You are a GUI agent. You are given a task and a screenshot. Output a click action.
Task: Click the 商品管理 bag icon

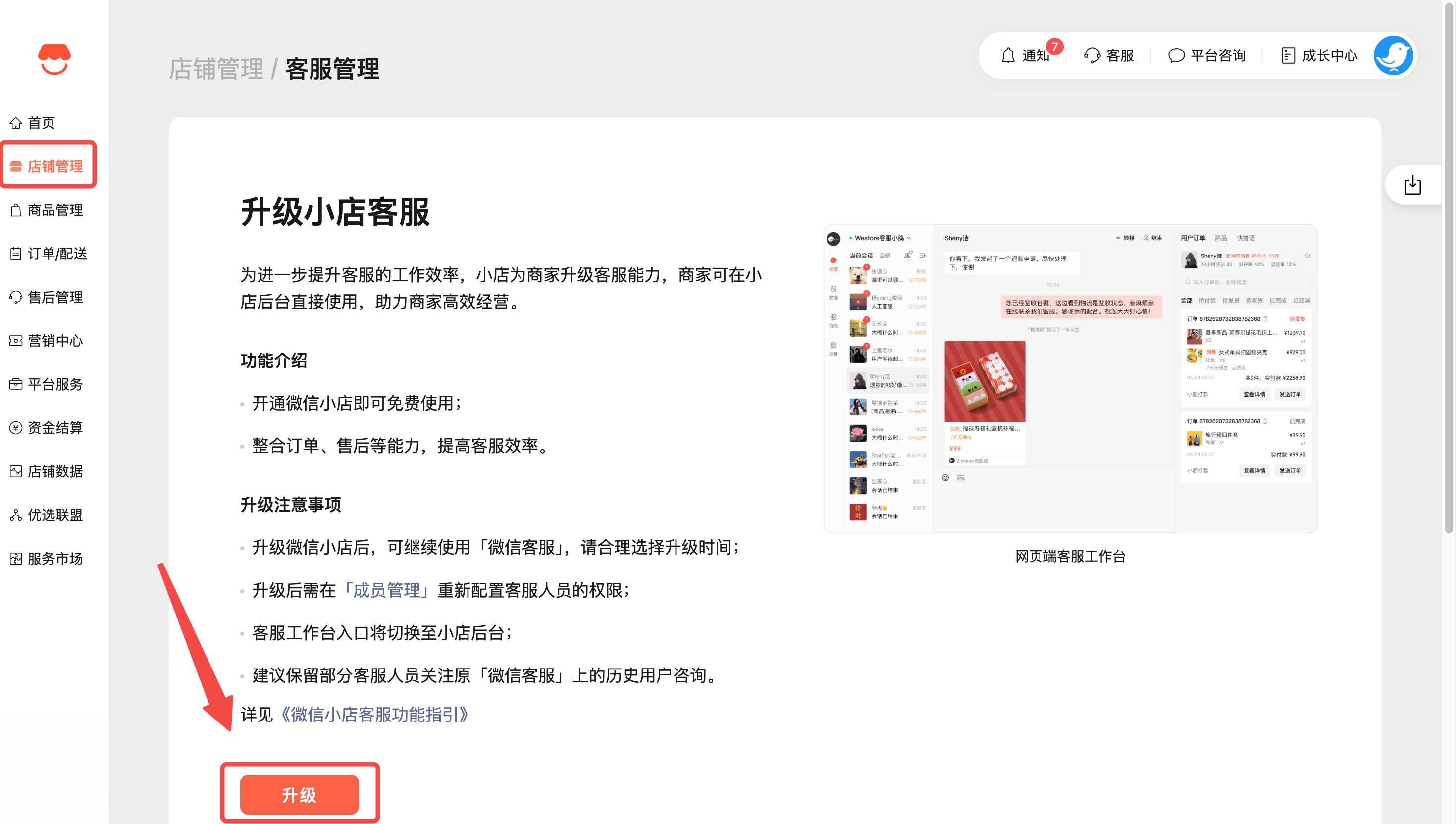[x=16, y=210]
